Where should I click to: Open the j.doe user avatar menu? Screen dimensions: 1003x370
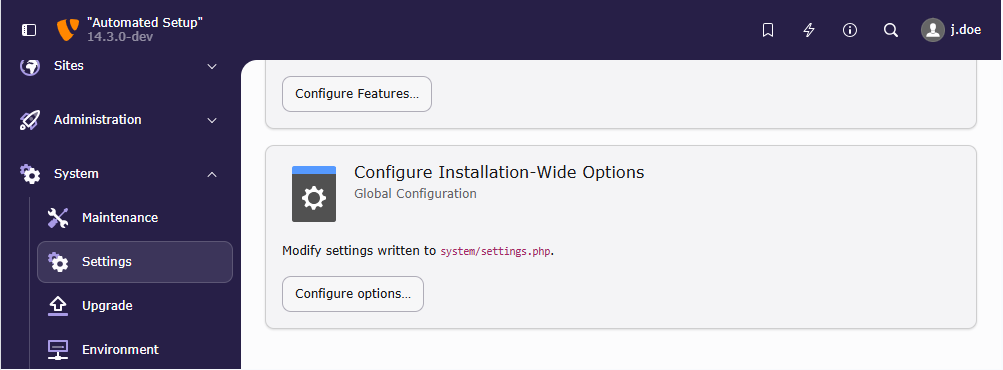(951, 30)
